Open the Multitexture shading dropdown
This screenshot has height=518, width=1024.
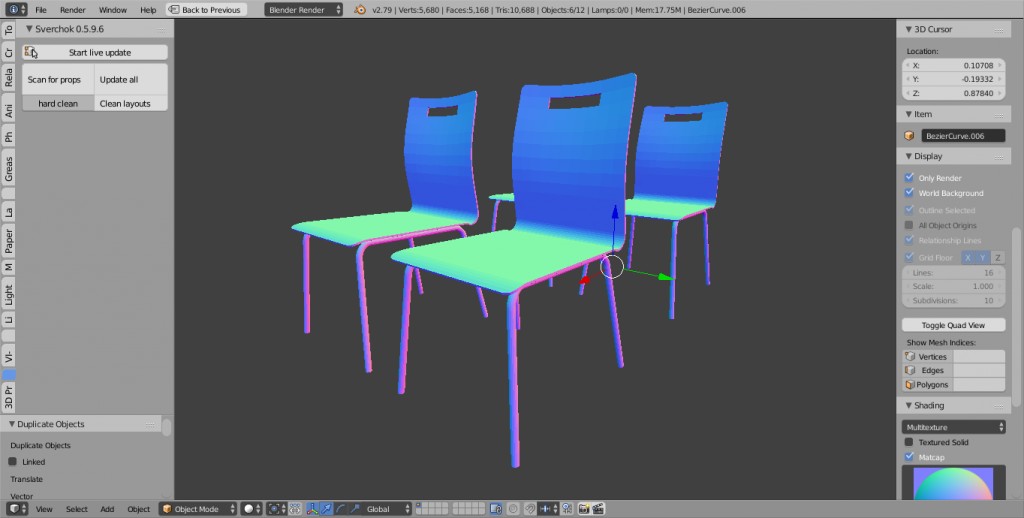pos(953,427)
